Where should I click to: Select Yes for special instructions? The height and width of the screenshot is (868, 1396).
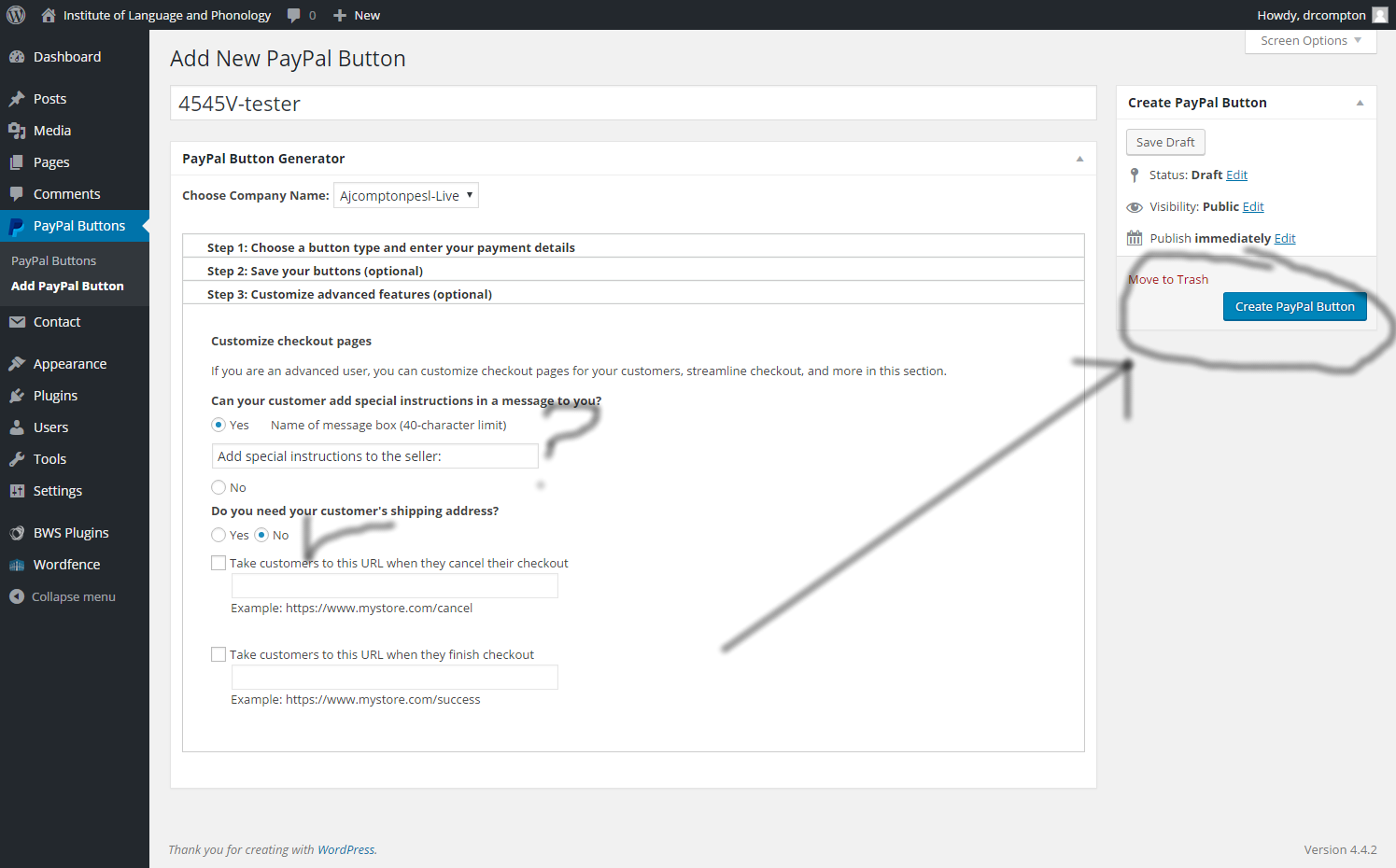219,425
